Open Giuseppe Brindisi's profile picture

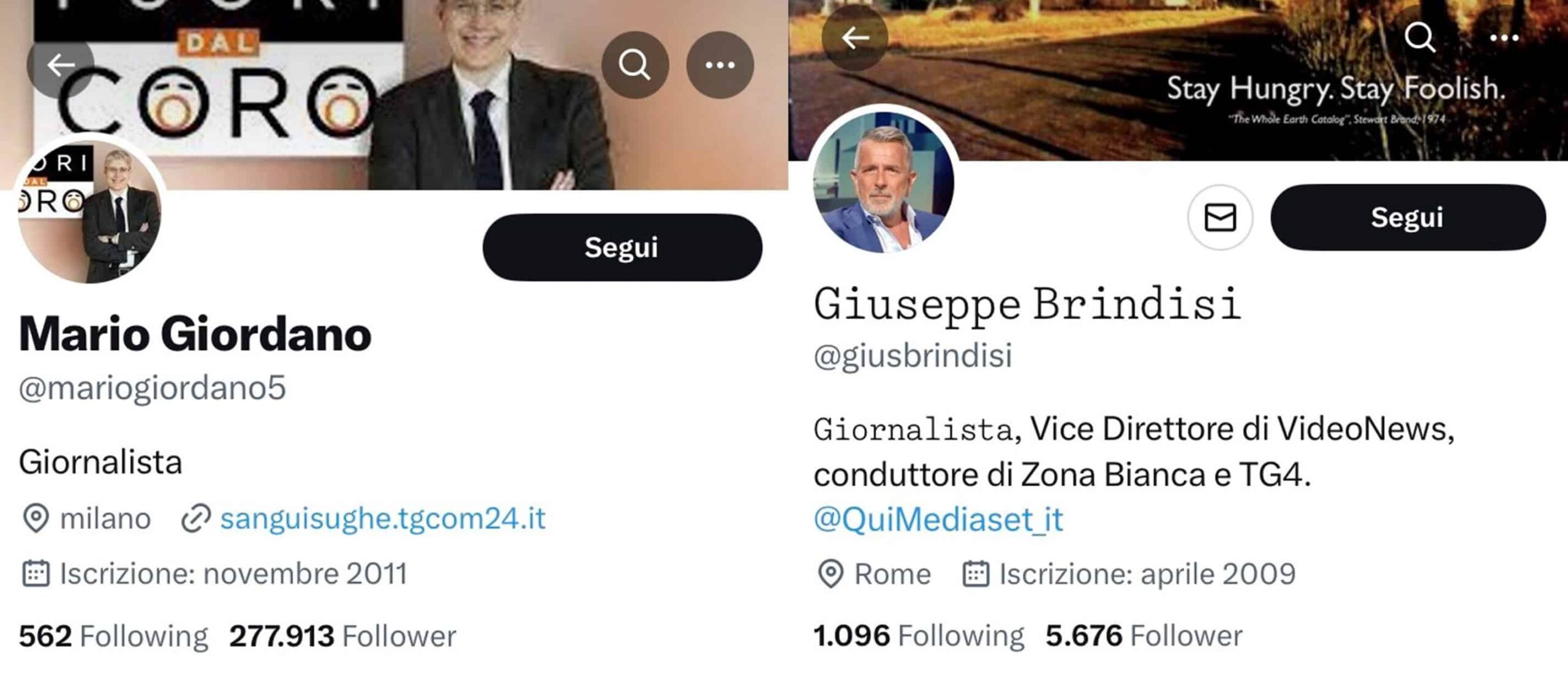[x=883, y=182]
